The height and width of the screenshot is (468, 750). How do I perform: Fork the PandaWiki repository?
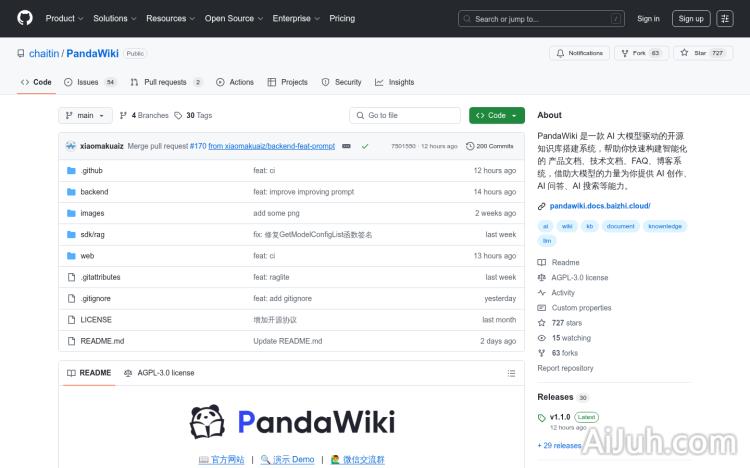click(x=641, y=53)
